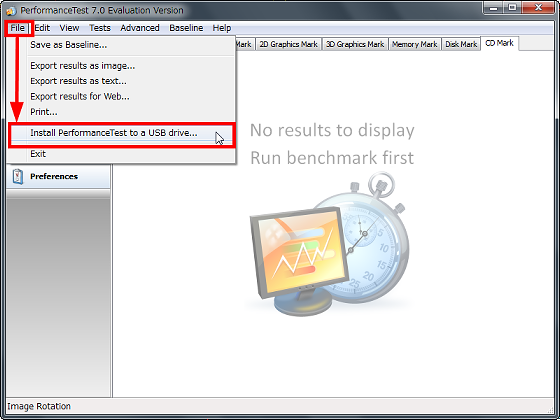Click Install PerformanceTest to a USB drive...

click(121, 133)
